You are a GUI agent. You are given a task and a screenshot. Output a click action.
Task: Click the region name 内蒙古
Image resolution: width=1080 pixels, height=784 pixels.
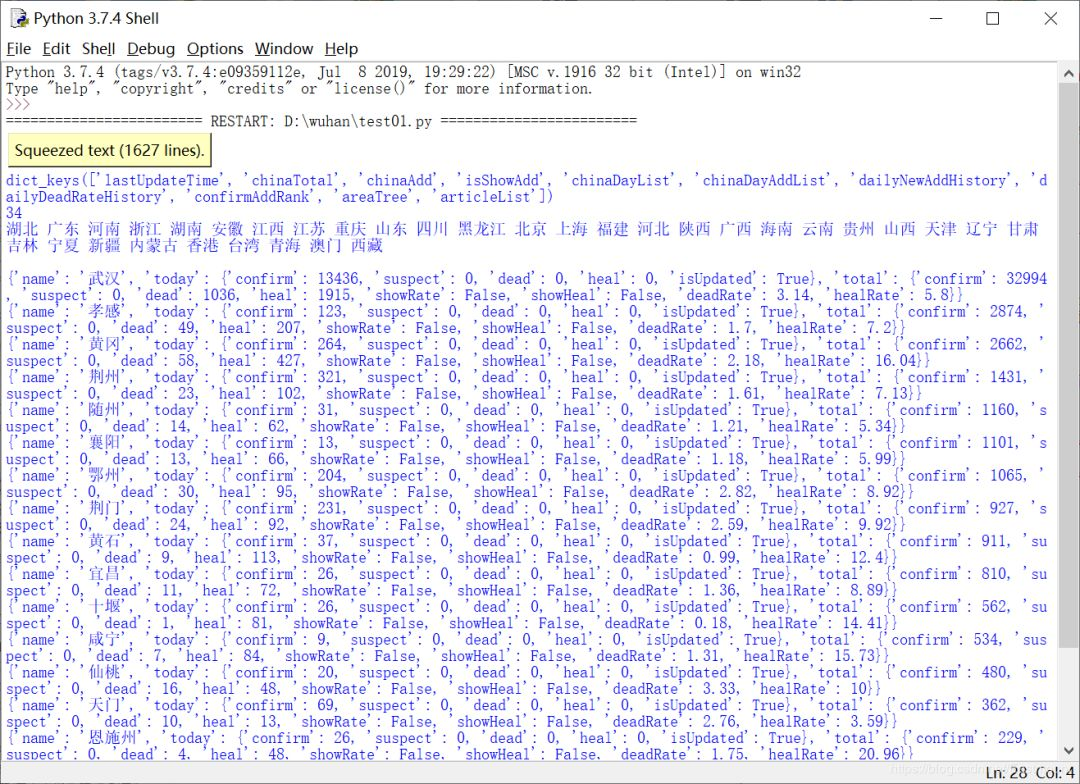coord(154,246)
